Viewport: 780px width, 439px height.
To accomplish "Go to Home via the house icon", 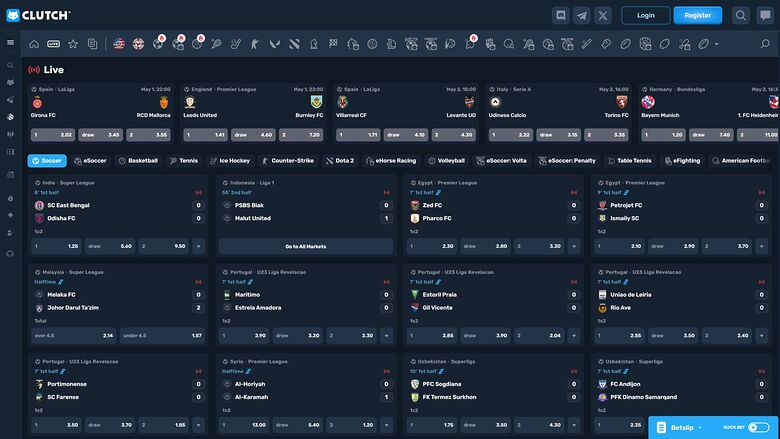I will (34, 44).
